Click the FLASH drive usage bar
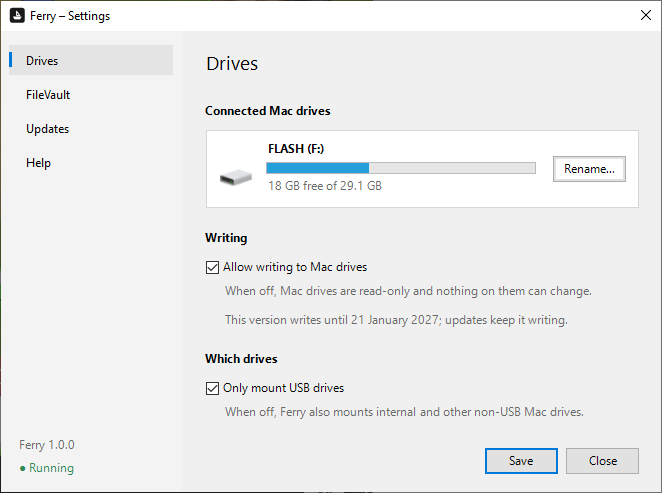Viewport: 662px width, 493px height. 401,168
